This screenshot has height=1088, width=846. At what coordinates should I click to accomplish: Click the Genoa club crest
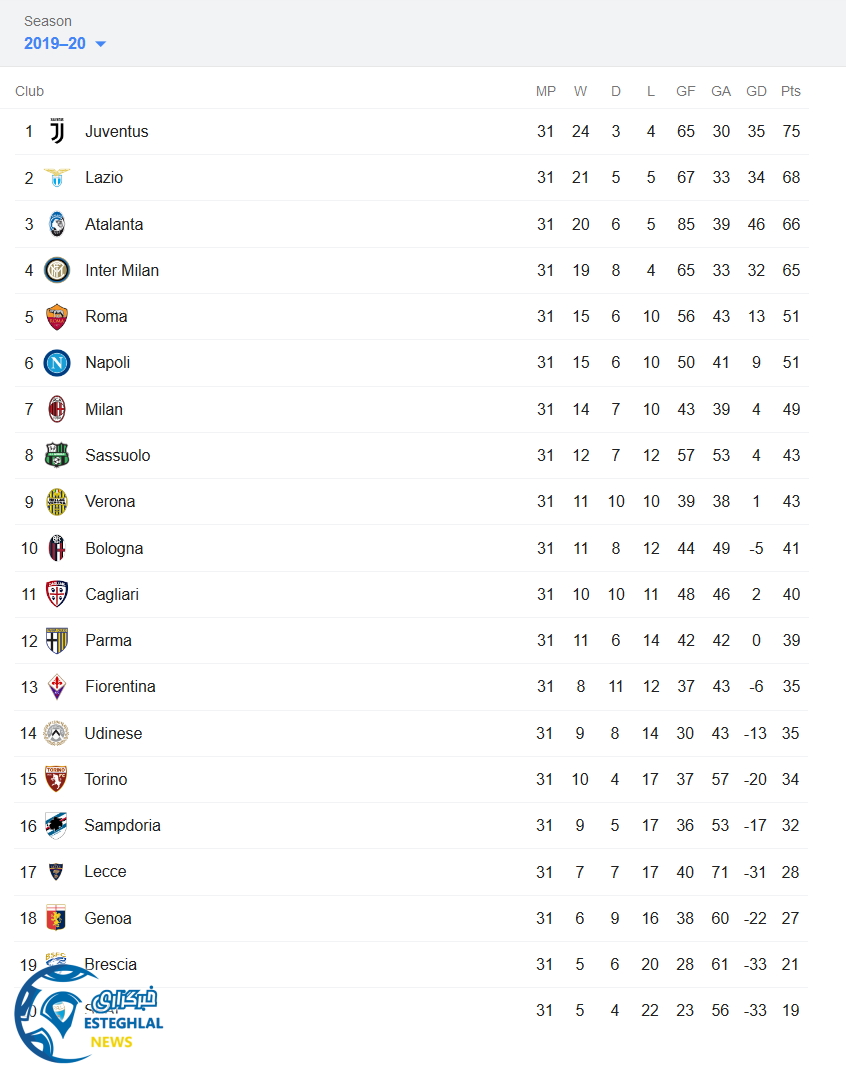[57, 918]
